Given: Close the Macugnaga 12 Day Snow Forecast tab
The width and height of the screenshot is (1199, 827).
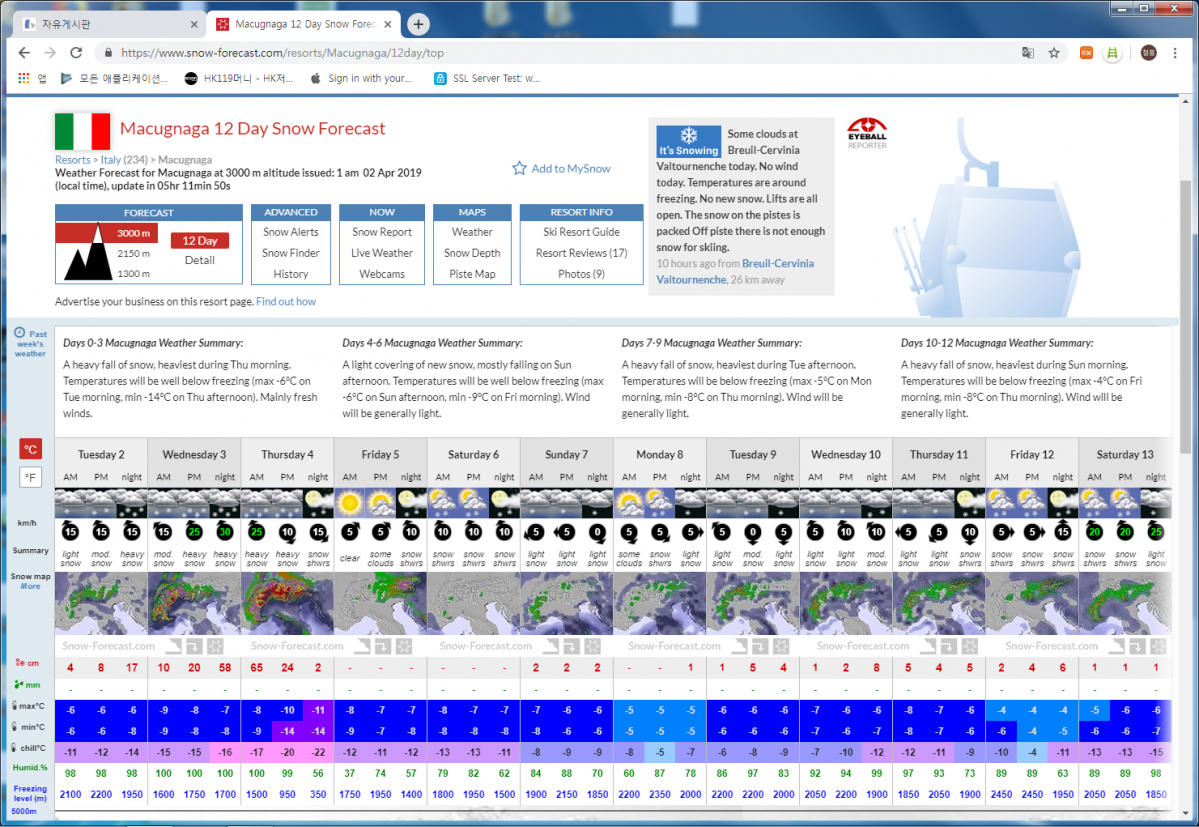Looking at the screenshot, I should click(388, 24).
